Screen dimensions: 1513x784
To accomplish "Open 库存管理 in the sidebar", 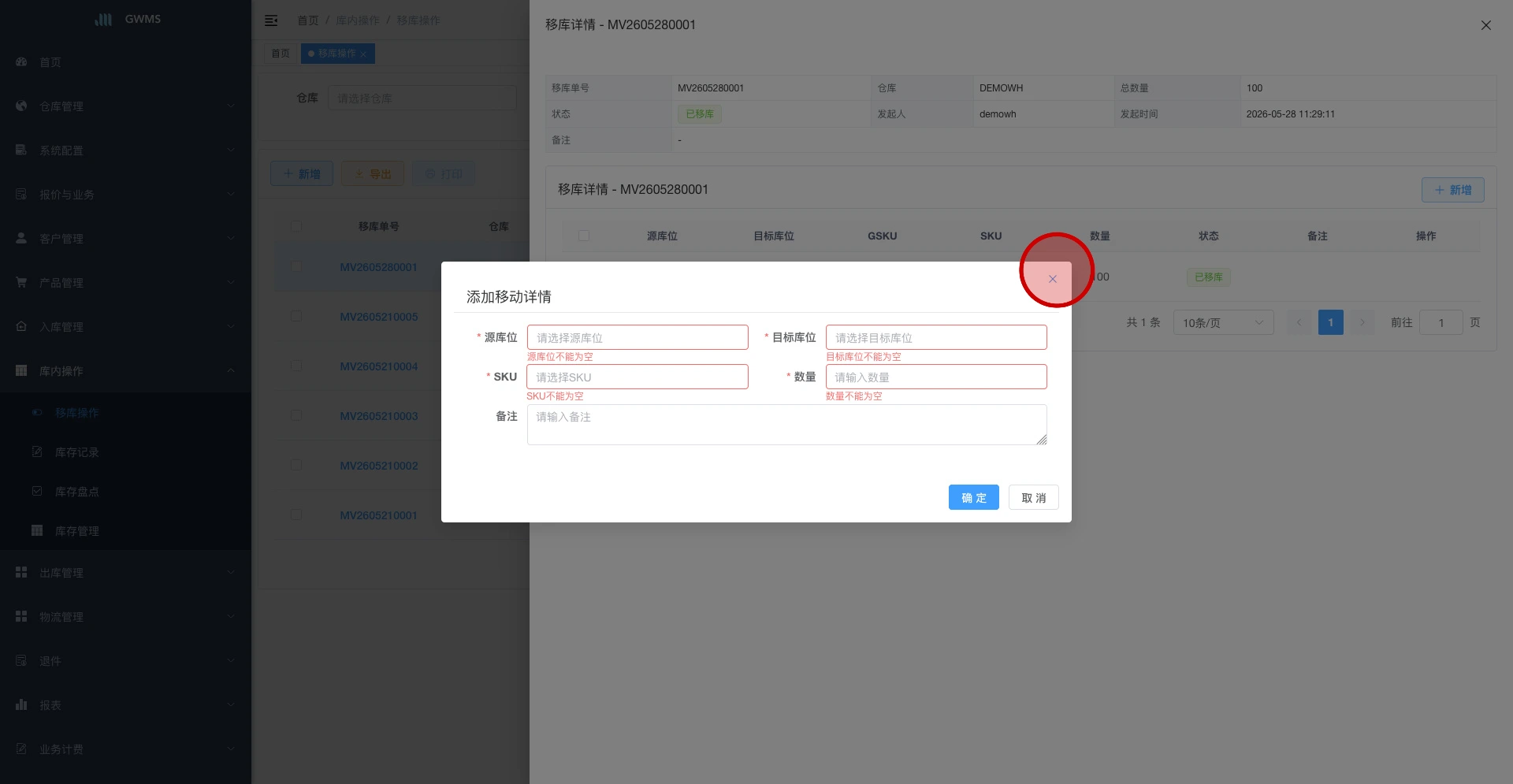I will tap(126, 530).
